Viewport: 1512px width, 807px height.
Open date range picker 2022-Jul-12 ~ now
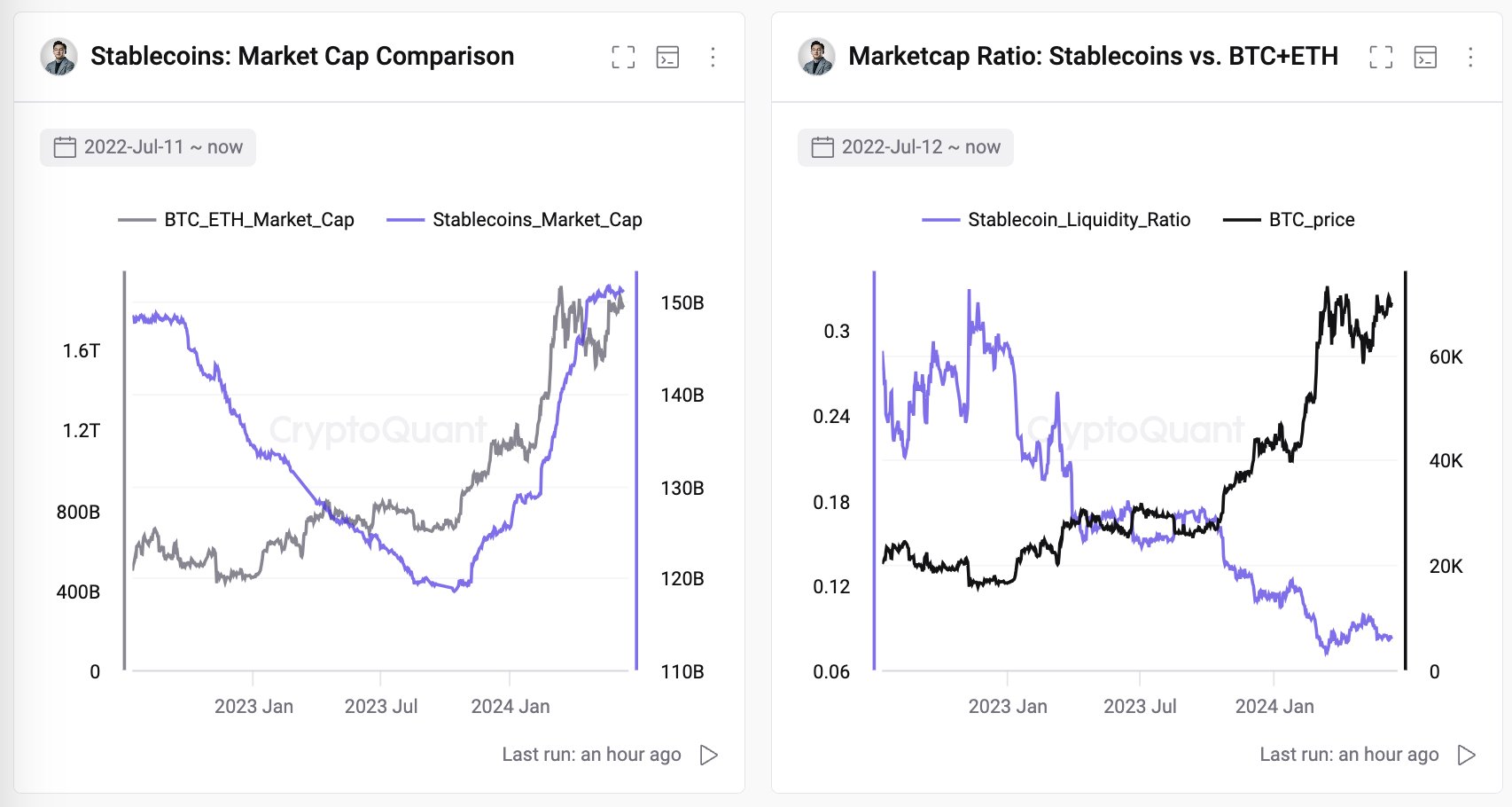click(x=906, y=147)
